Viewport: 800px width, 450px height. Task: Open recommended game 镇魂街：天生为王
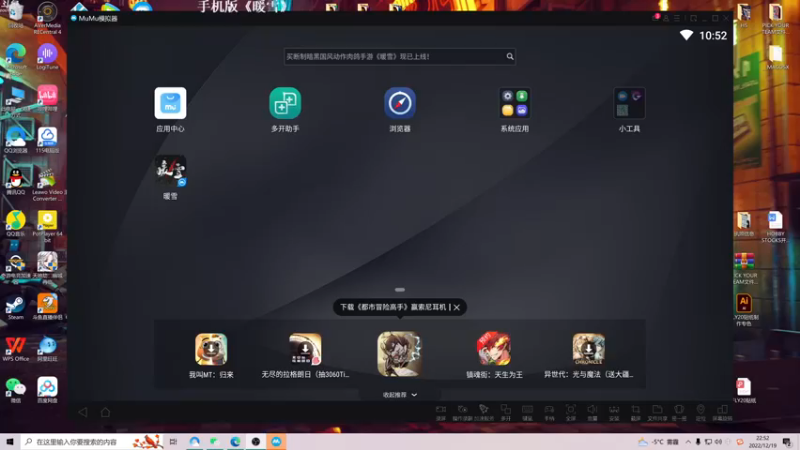pos(494,349)
